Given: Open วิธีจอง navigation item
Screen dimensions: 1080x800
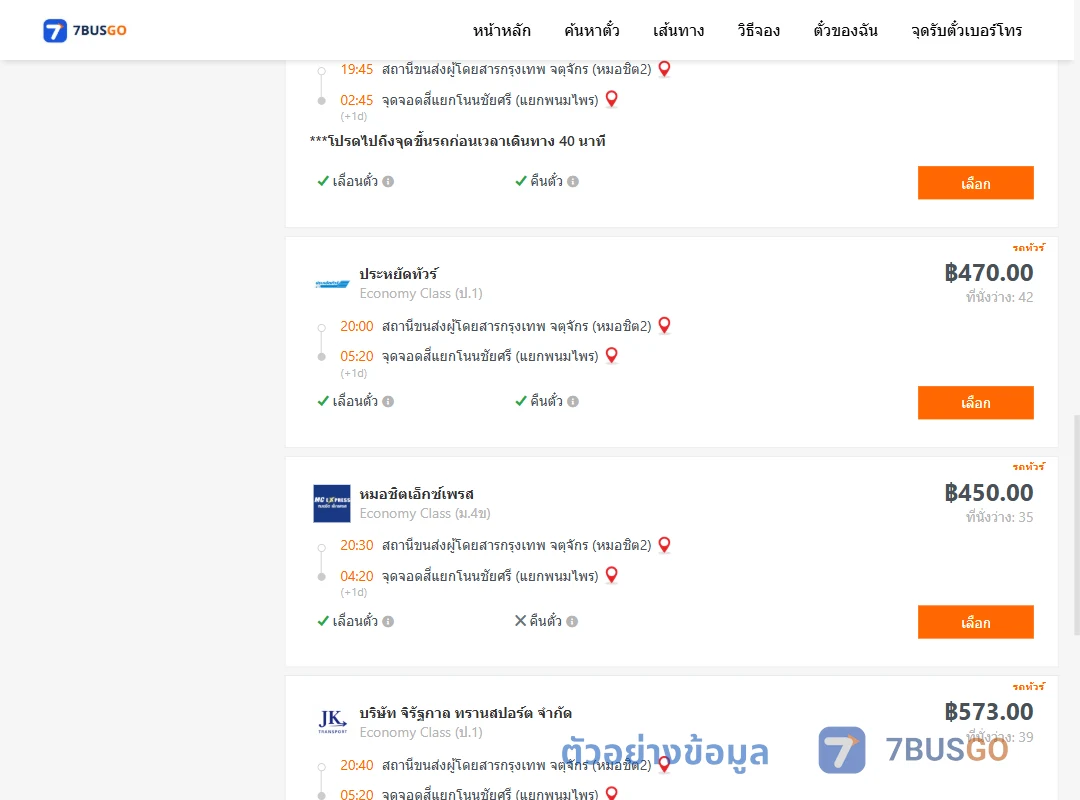Looking at the screenshot, I should point(758,30).
